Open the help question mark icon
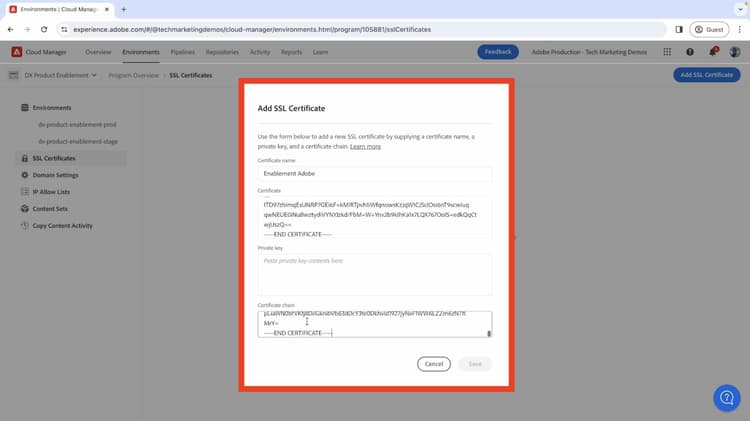Viewport: 750px width, 421px height. point(690,52)
